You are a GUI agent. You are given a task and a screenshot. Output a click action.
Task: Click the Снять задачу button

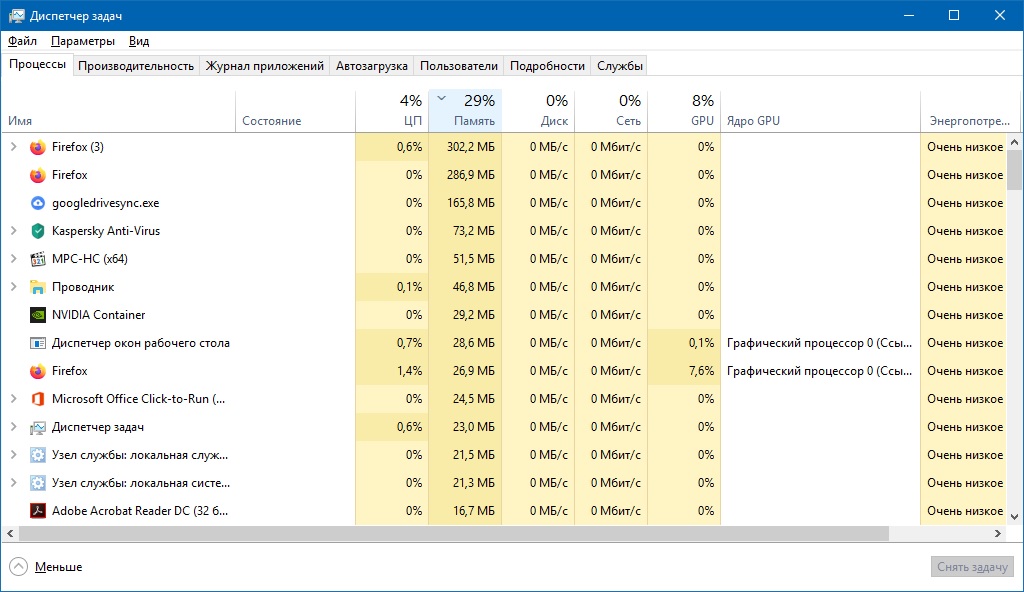tap(972, 567)
